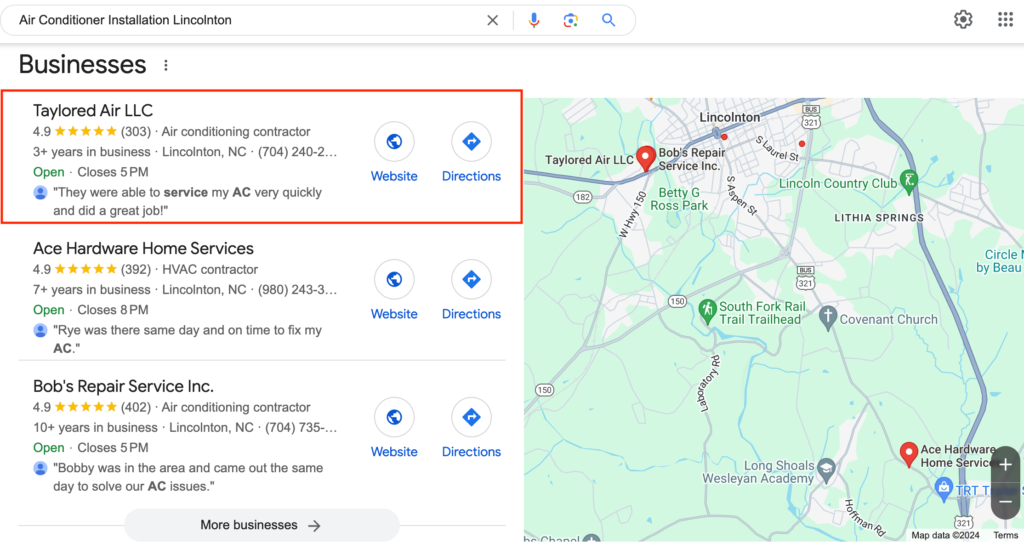Screen dimensions: 1024x543
Task: Open the Website link for Taylored Air LLC
Action: click(x=394, y=176)
